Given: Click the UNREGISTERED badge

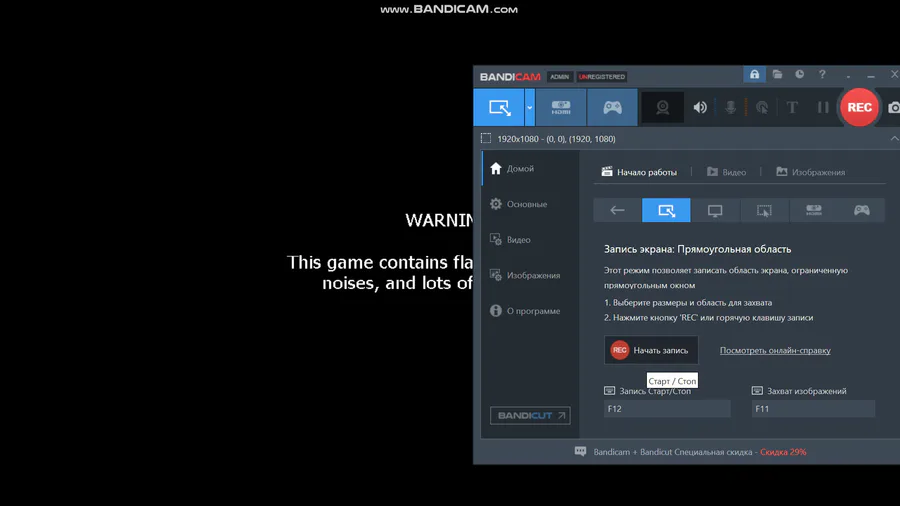Looking at the screenshot, I should coord(602,77).
